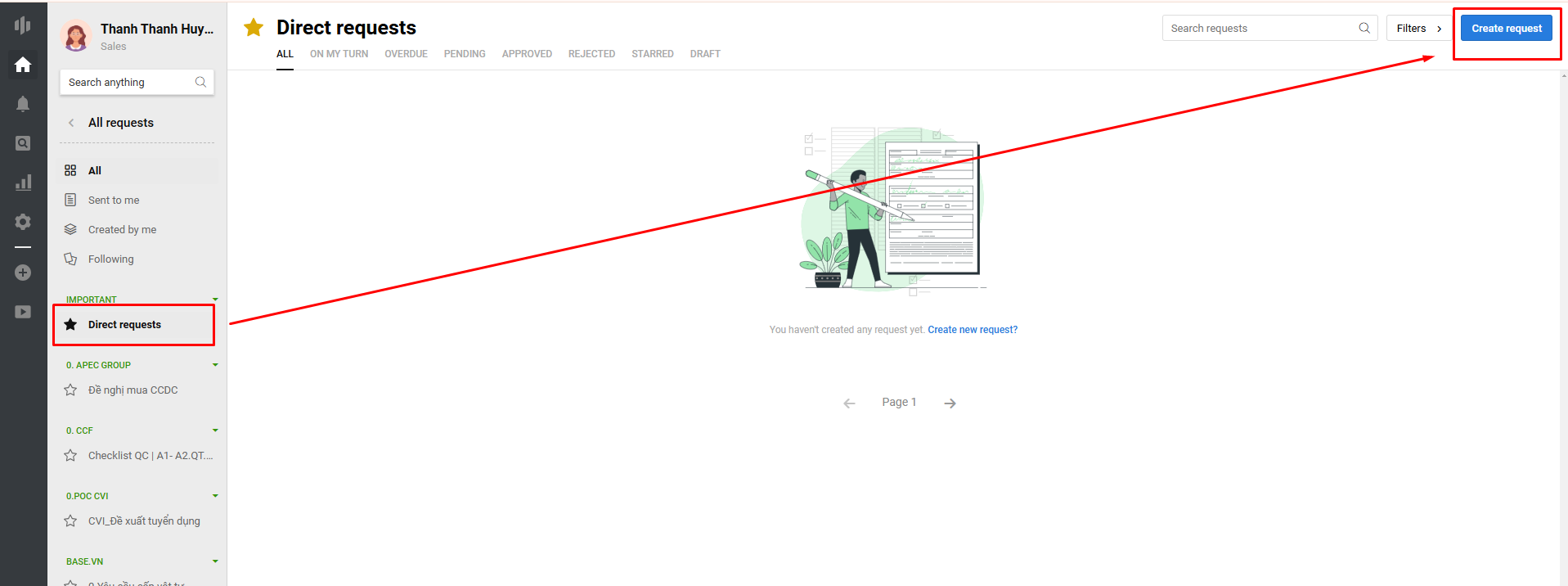1568x586 pixels.
Task: Open the search page icon in rail
Action: click(x=23, y=143)
